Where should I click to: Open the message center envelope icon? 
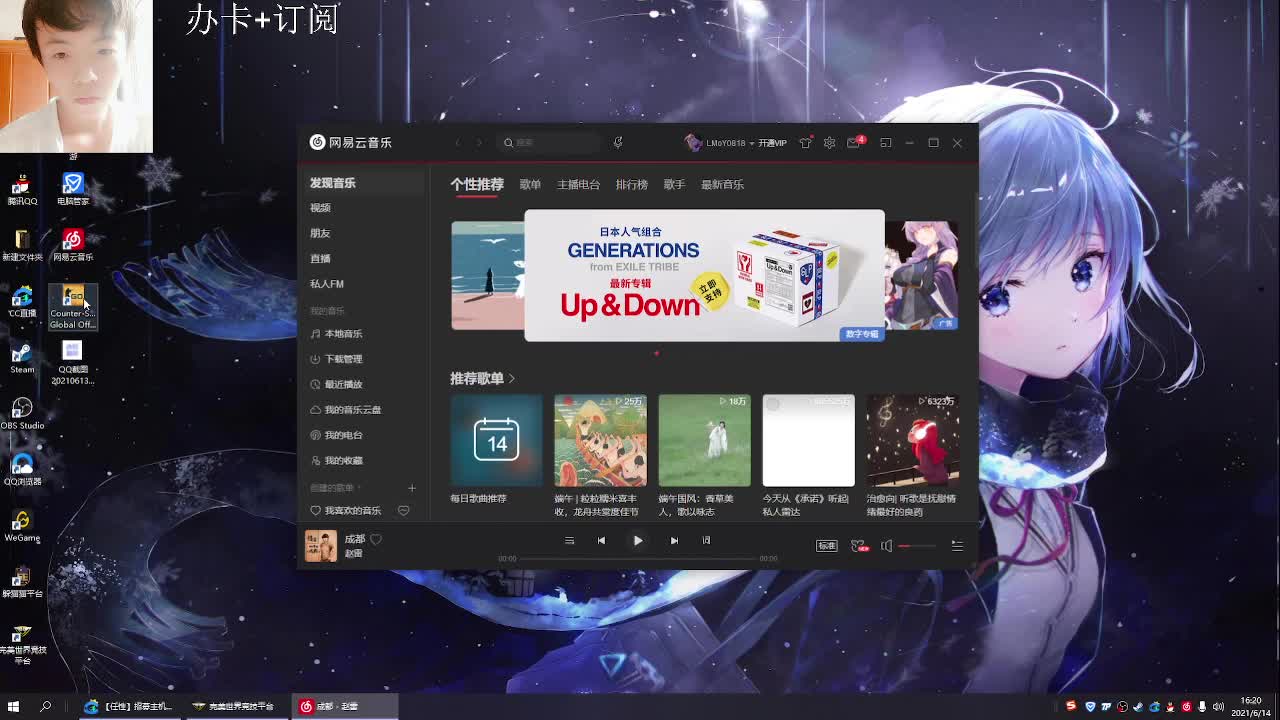[x=852, y=143]
